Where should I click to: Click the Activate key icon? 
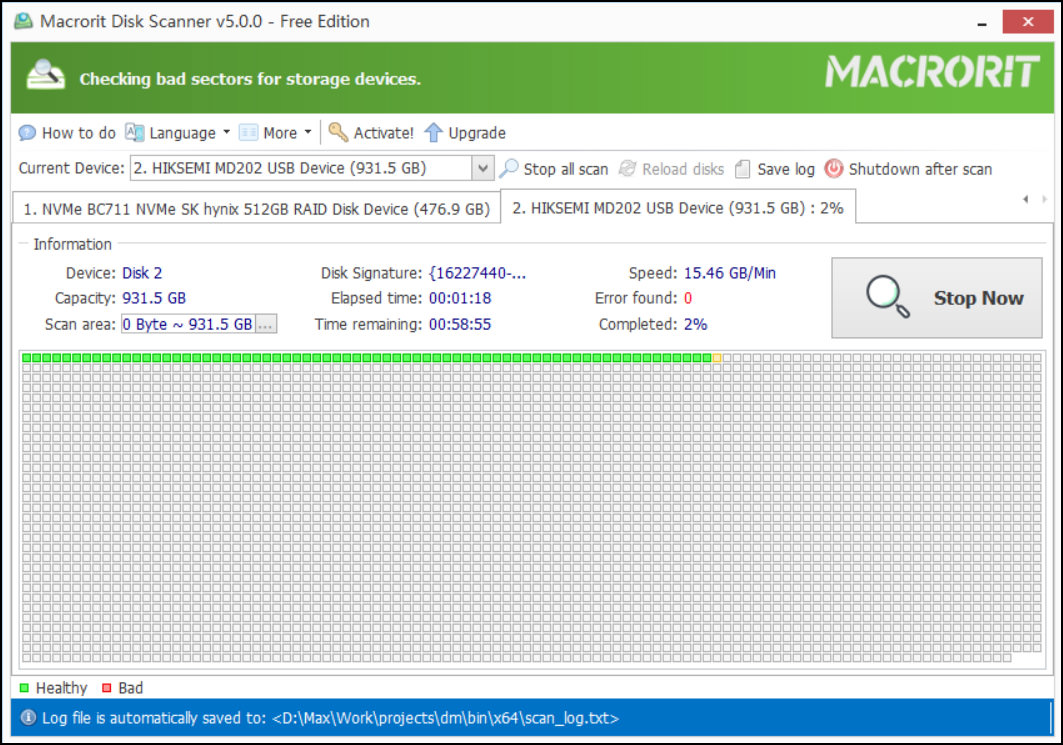point(338,132)
